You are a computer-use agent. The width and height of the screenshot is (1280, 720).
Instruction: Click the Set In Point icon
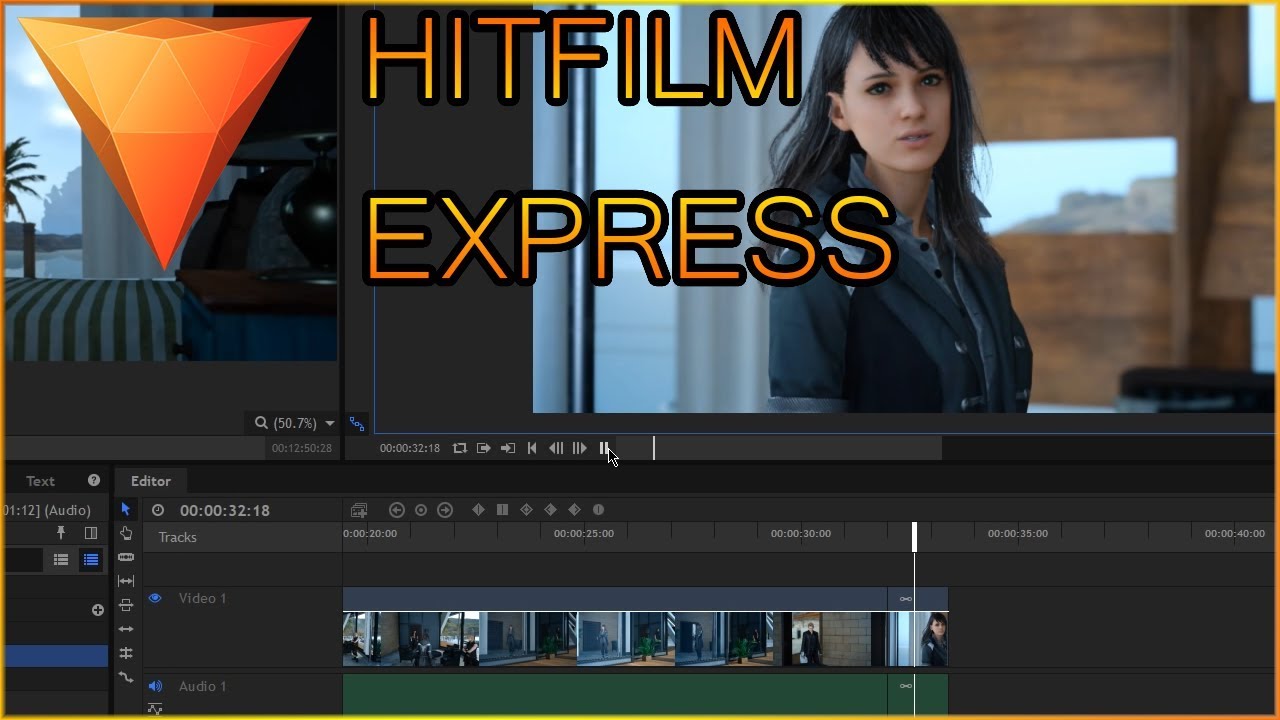484,448
